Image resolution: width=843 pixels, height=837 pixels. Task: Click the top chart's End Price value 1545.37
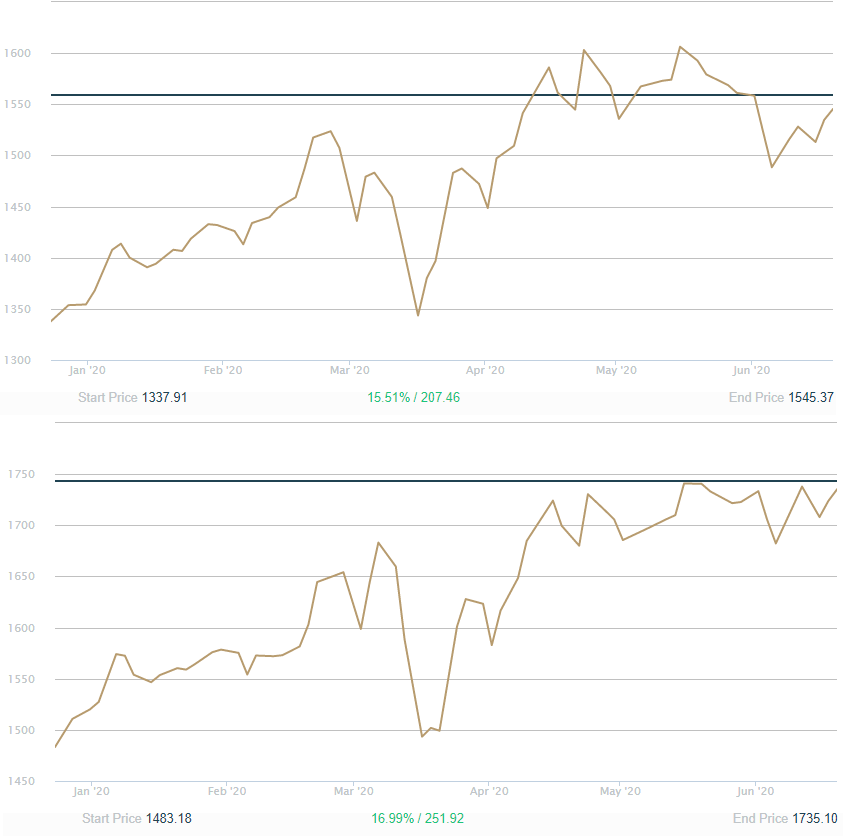tap(811, 397)
